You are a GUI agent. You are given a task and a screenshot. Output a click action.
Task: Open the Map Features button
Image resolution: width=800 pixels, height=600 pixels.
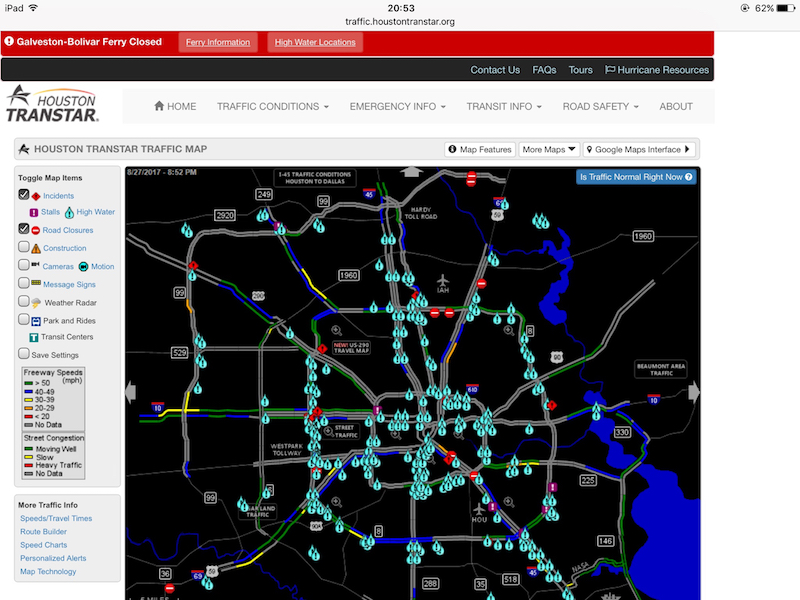click(480, 149)
